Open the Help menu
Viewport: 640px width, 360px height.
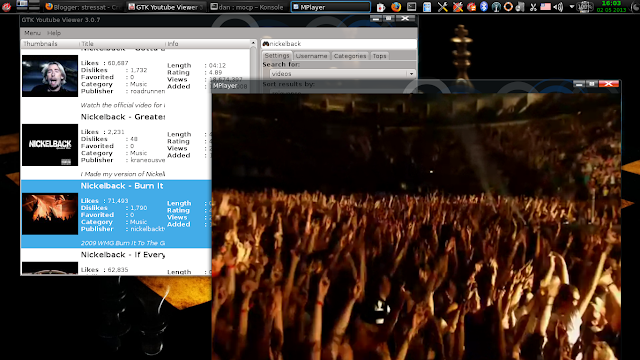point(54,33)
